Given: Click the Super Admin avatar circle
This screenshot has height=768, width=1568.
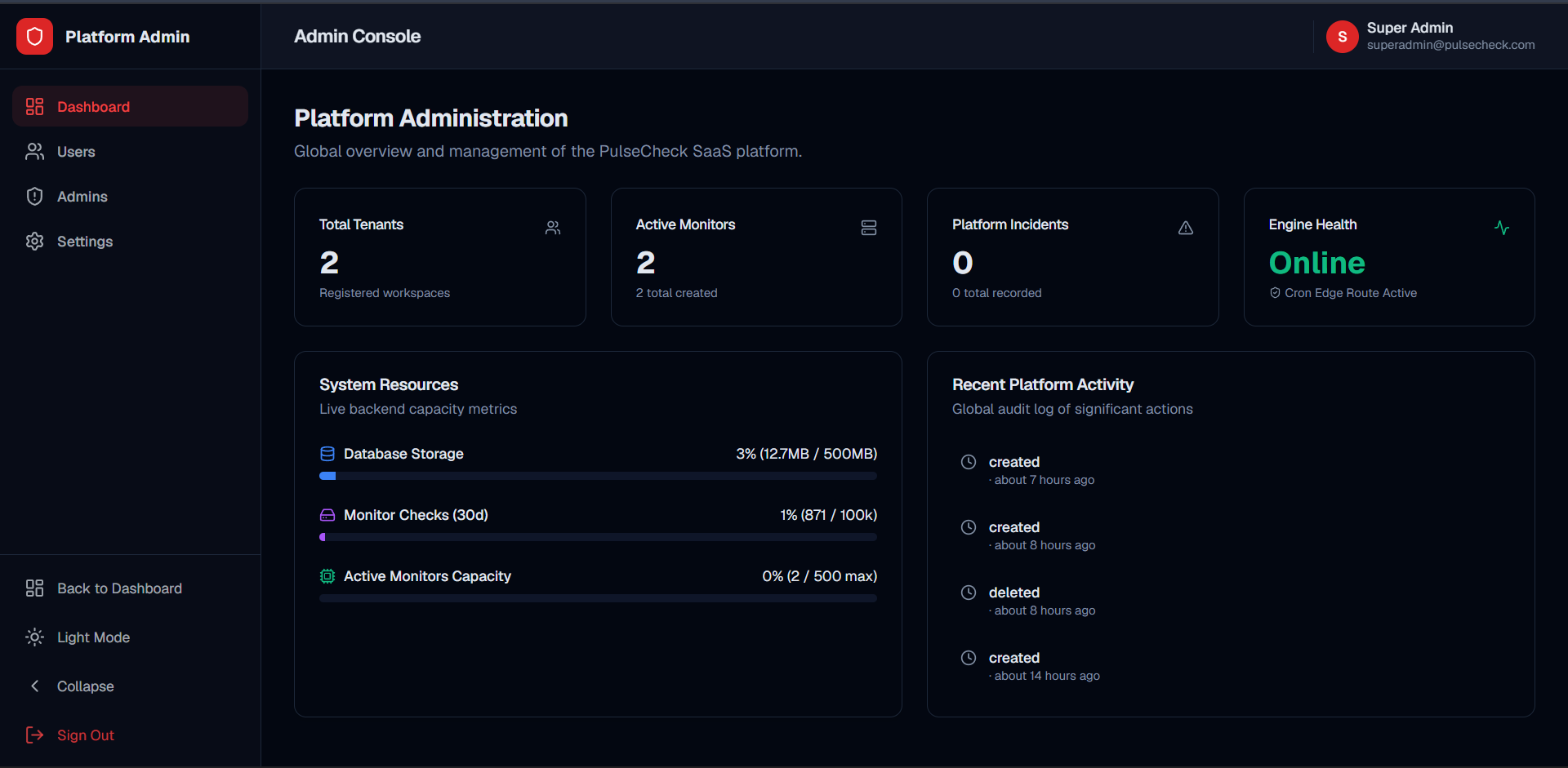Looking at the screenshot, I should pos(1342,37).
